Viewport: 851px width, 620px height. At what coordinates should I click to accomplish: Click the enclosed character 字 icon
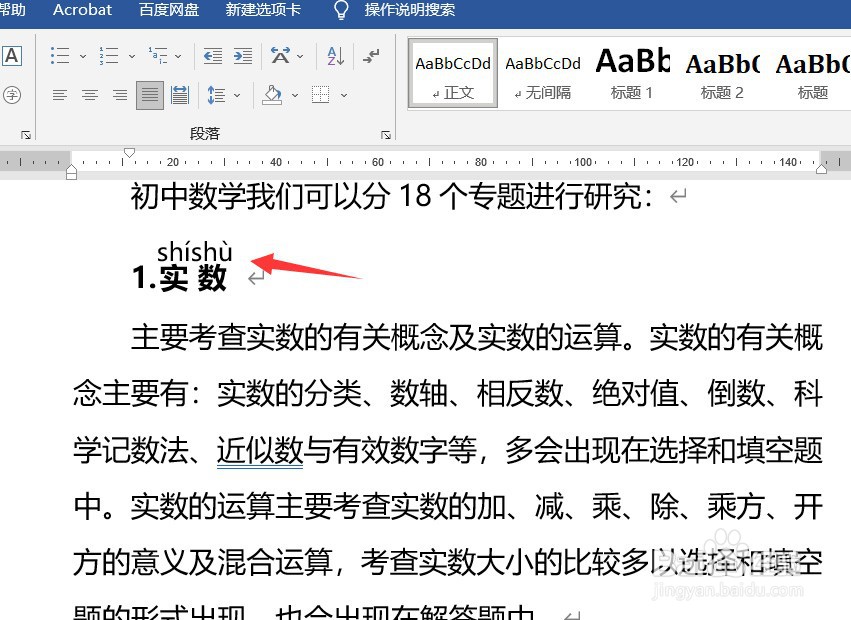(x=12, y=96)
